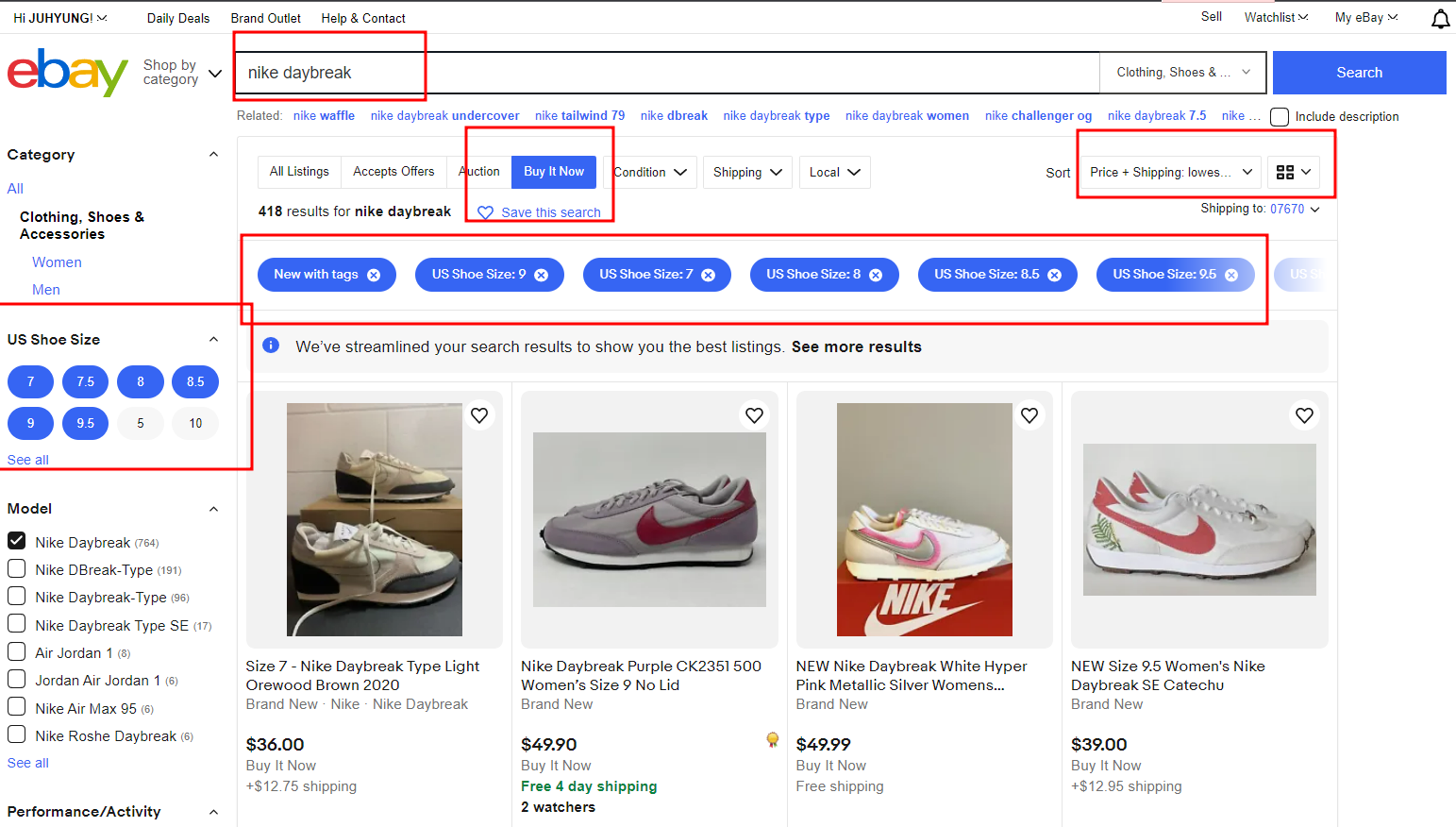Remove the New with tags filter
This screenshot has width=1456, height=827.
click(x=374, y=275)
